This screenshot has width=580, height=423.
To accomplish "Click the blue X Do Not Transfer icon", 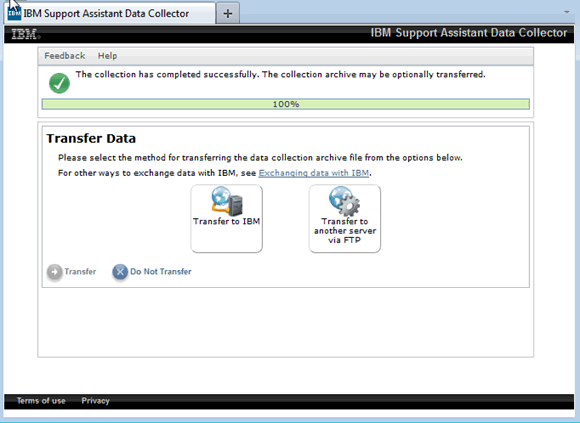I will (x=120, y=272).
